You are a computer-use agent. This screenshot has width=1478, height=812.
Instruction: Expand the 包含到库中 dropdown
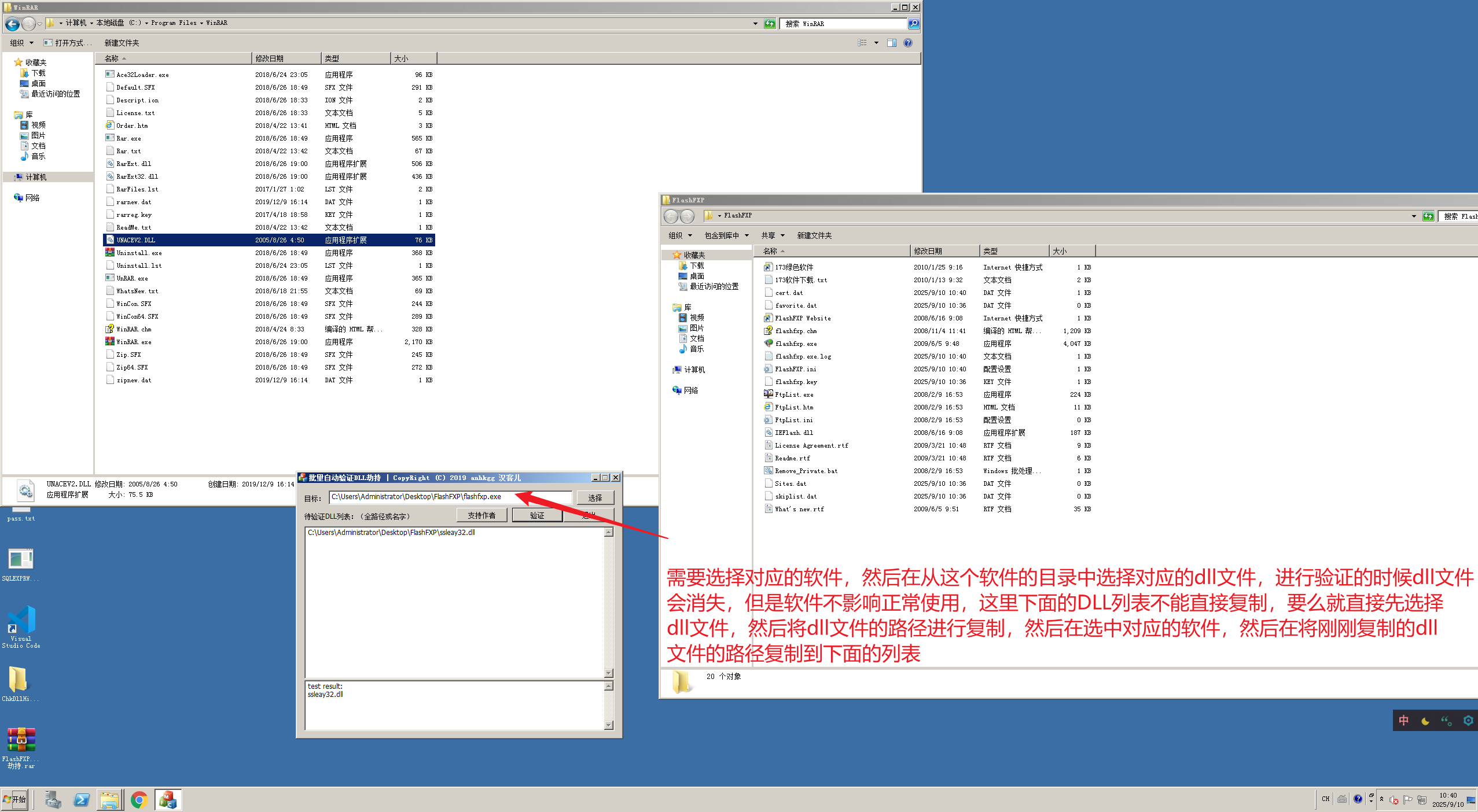[726, 235]
